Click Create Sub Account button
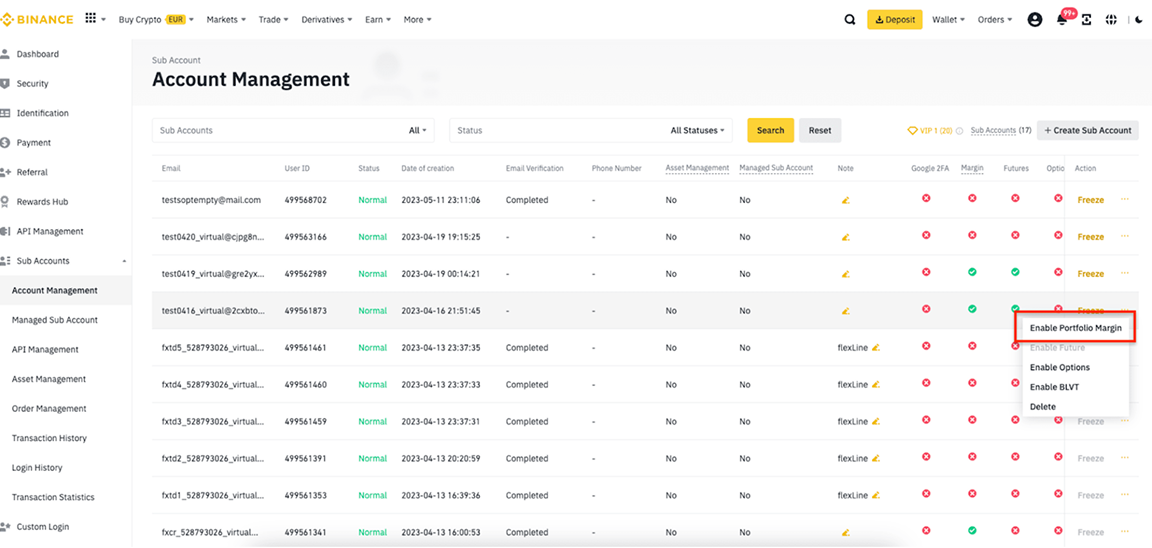The height and width of the screenshot is (548, 1152). point(1087,130)
